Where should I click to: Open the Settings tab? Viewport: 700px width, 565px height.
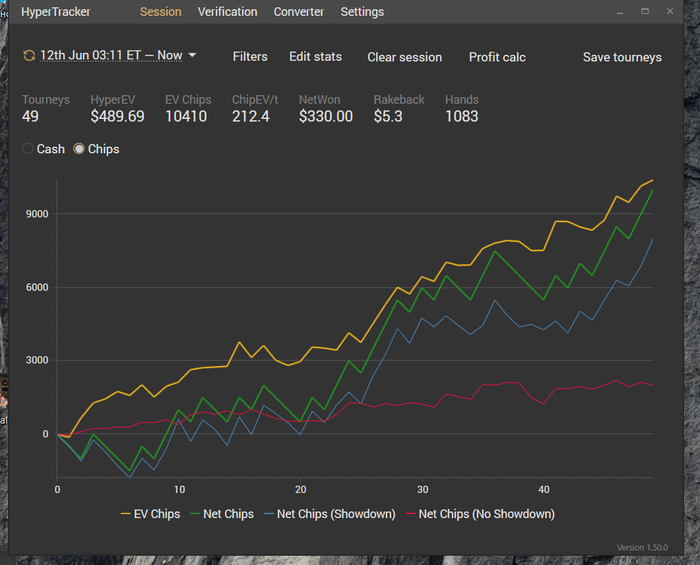point(362,12)
